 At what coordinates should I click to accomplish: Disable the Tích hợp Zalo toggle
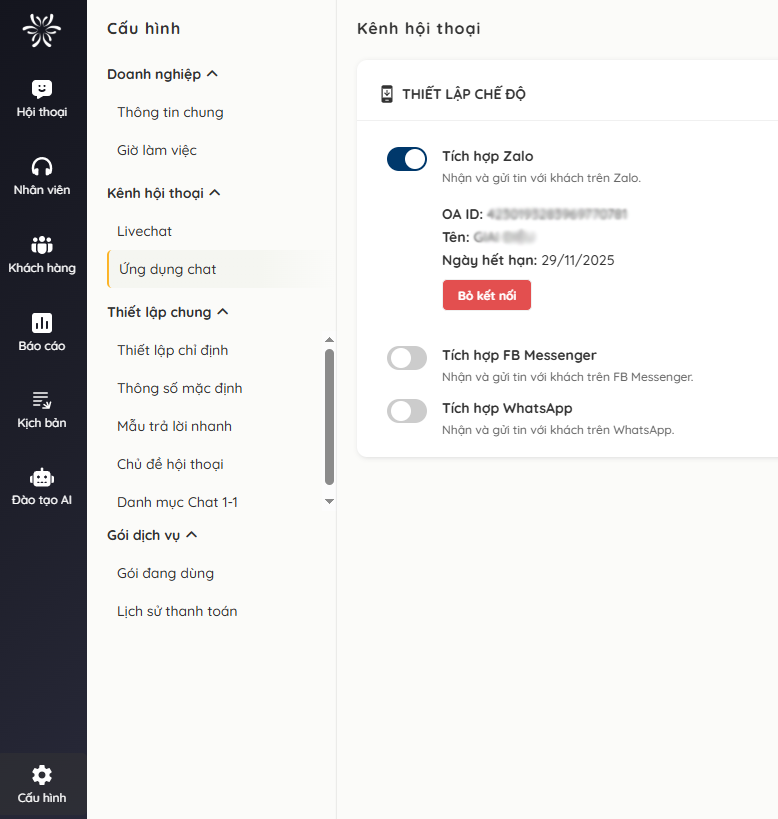407,159
